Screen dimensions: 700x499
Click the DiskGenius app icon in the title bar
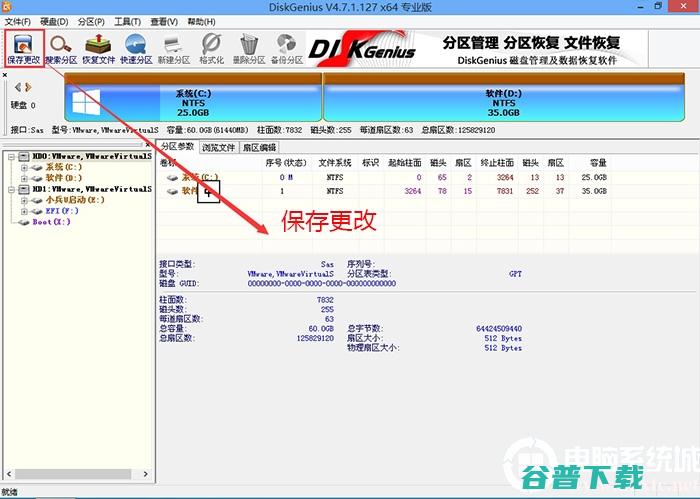coord(7,6)
